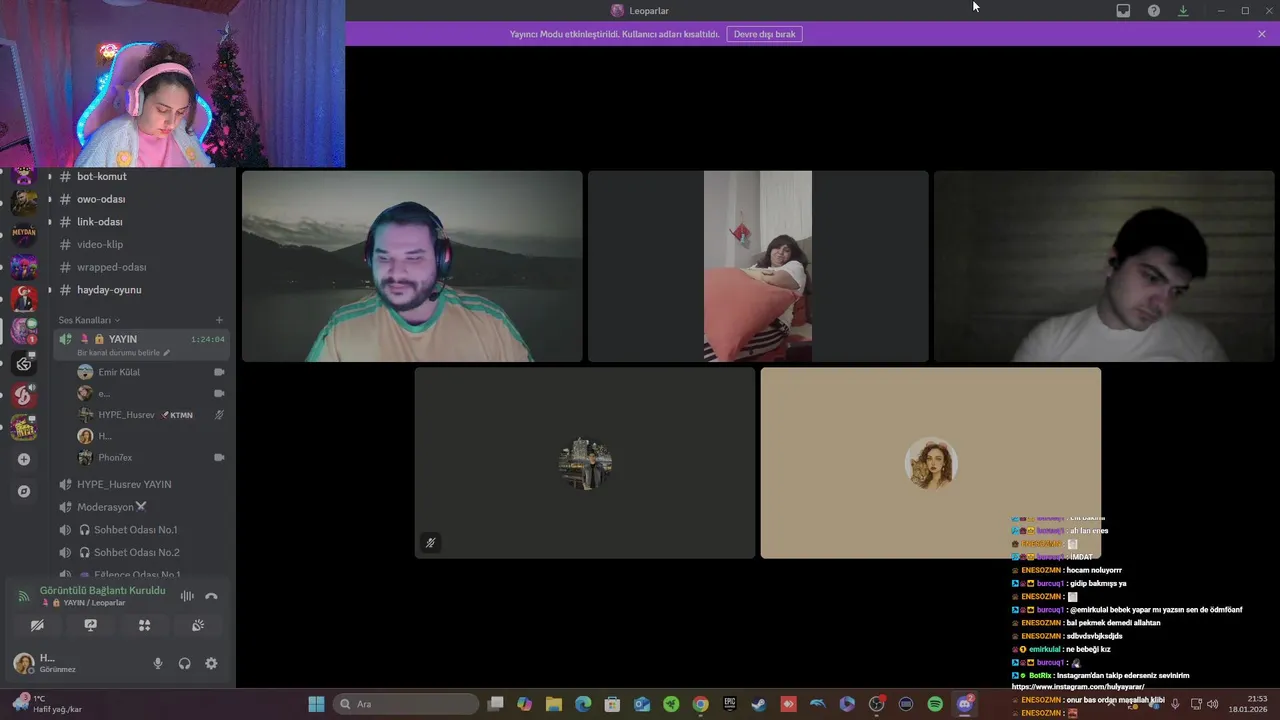Viewport: 1280px width, 720px height.
Task: Open Steam from the taskbar
Action: [x=759, y=704]
